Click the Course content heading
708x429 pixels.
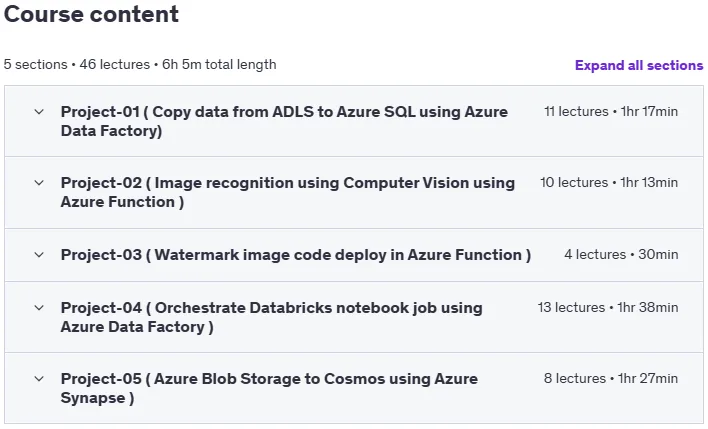91,14
